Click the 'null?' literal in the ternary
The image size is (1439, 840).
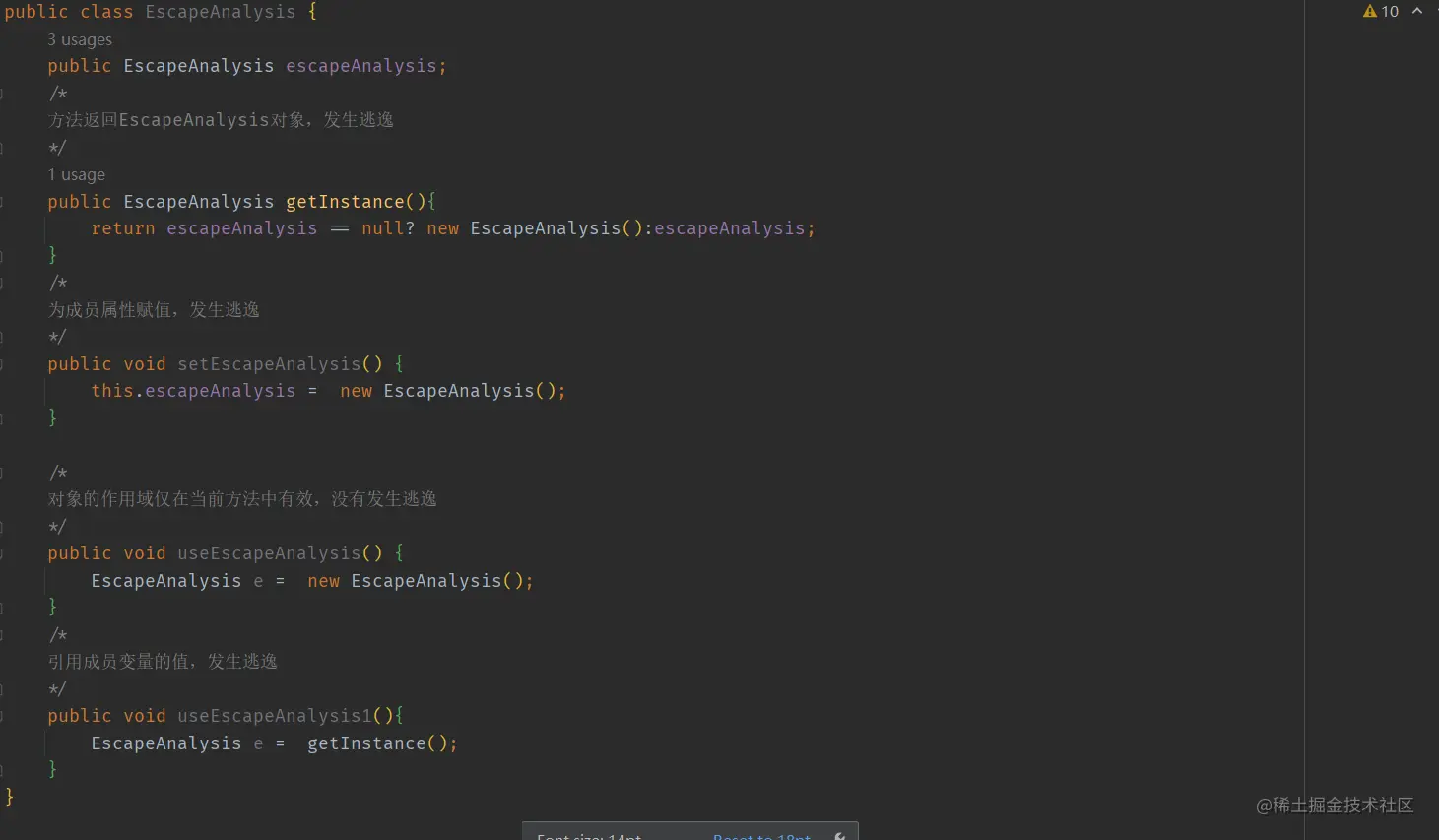pyautogui.click(x=388, y=228)
